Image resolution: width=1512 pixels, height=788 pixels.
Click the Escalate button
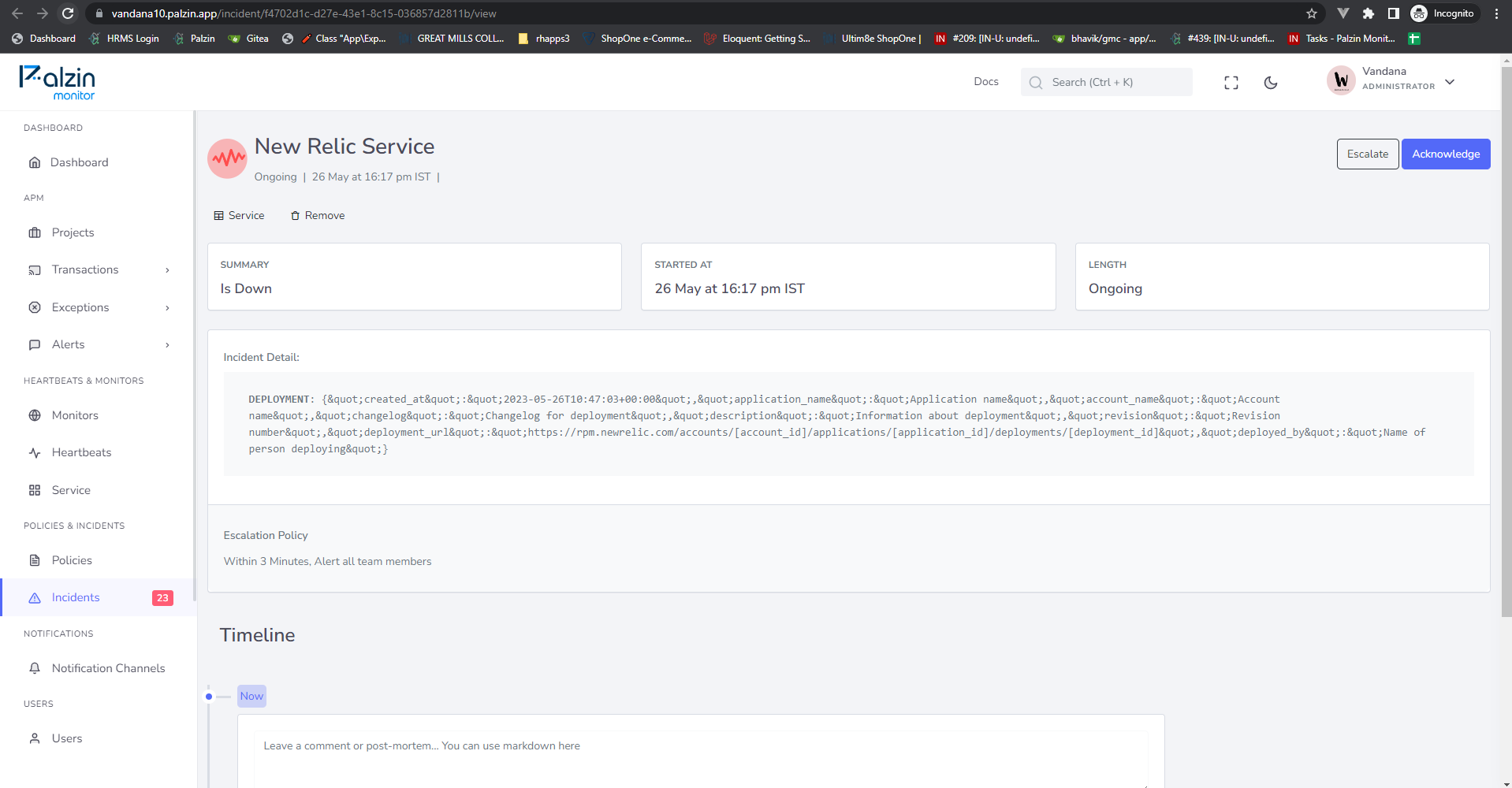(1368, 154)
